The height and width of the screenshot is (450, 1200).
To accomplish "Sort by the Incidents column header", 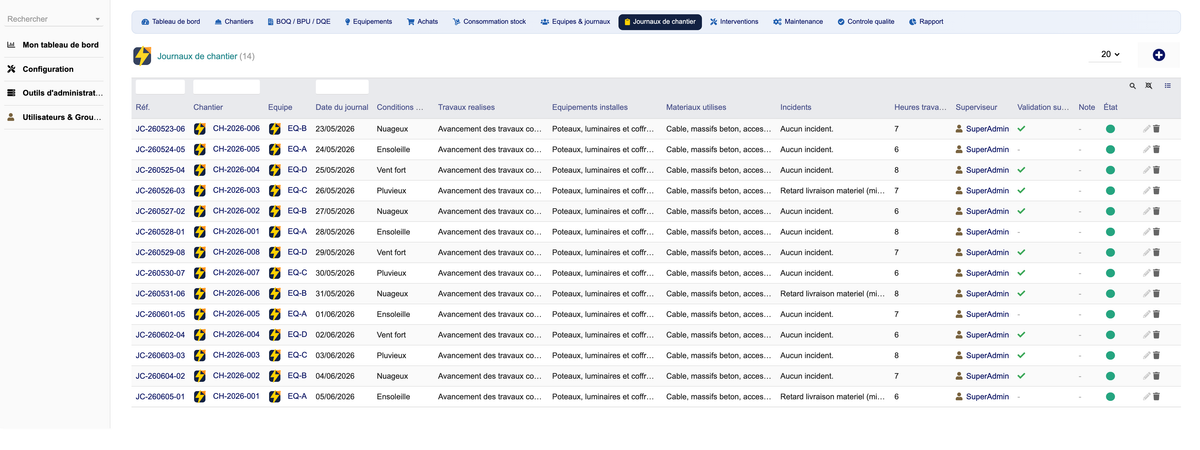I will [x=796, y=107].
